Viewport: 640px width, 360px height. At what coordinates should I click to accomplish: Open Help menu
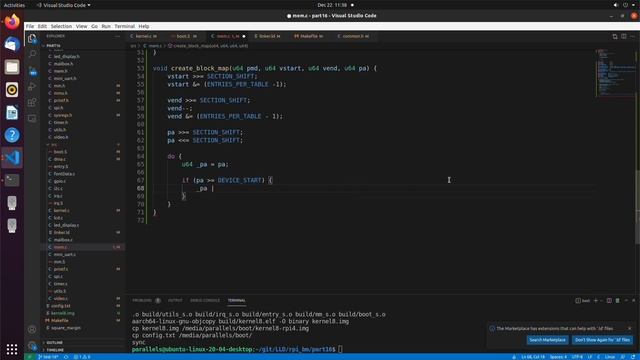[144, 26]
